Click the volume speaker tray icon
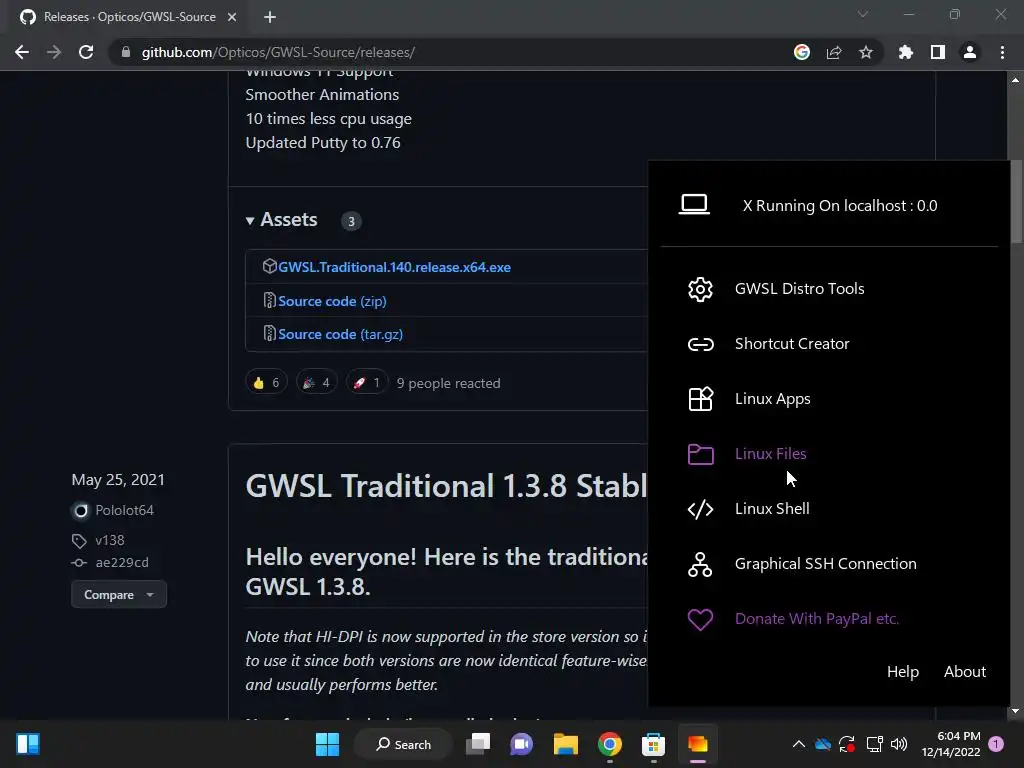The height and width of the screenshot is (768, 1024). point(899,744)
